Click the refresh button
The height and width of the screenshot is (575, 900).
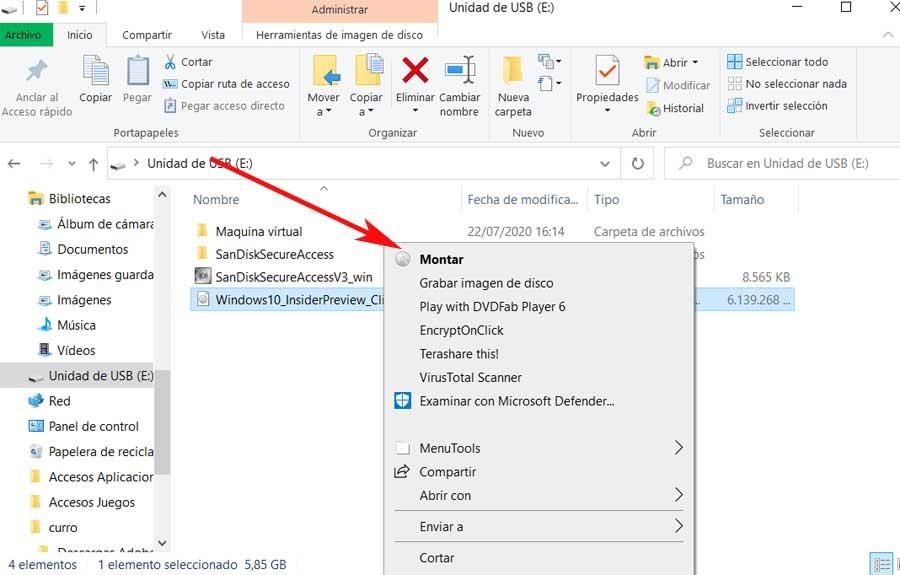point(638,164)
